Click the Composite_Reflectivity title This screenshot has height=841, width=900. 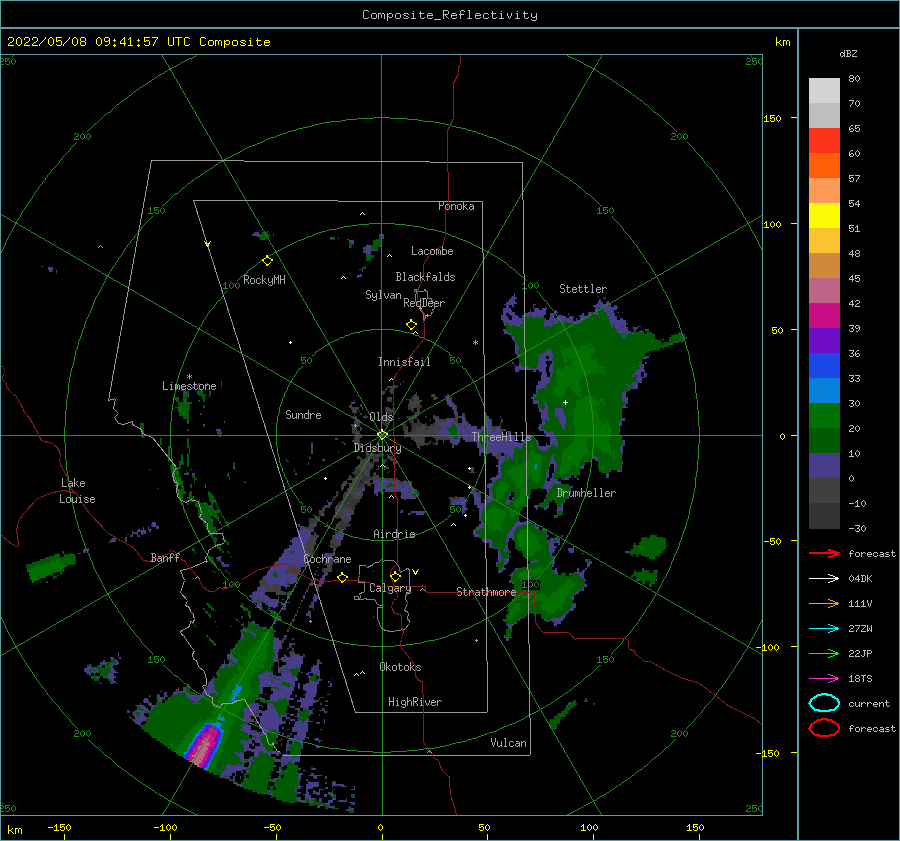click(450, 15)
